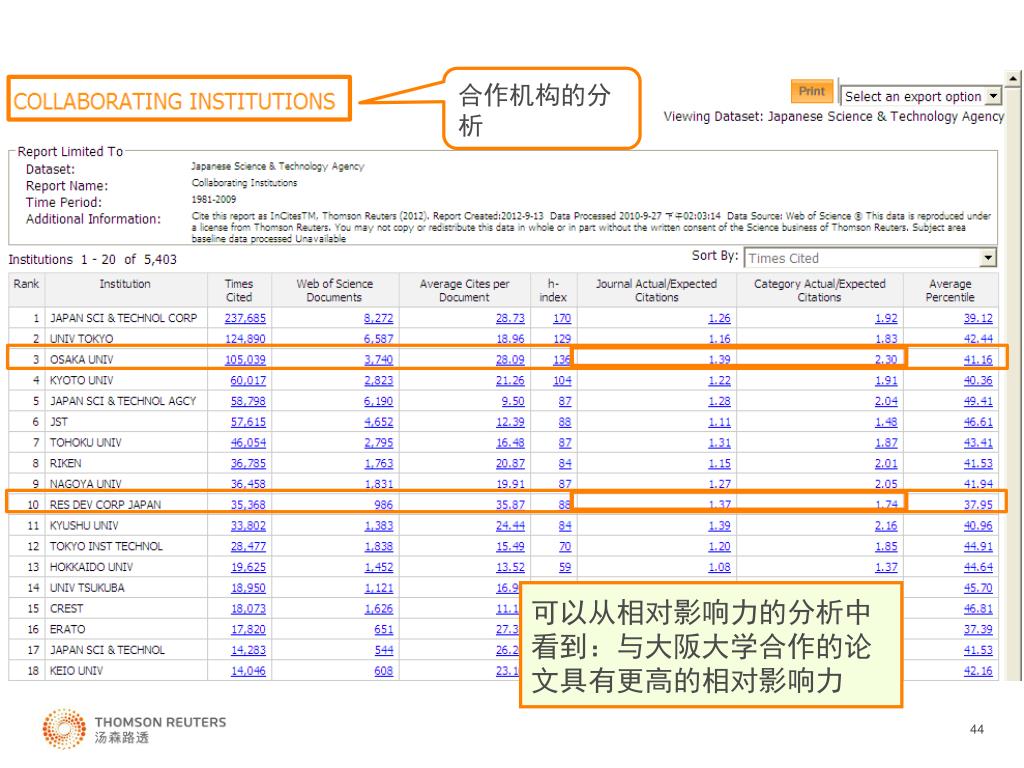Click h-index 104 for KYOTO UNIV
Viewport: 1024px width, 768px height.
tap(562, 380)
